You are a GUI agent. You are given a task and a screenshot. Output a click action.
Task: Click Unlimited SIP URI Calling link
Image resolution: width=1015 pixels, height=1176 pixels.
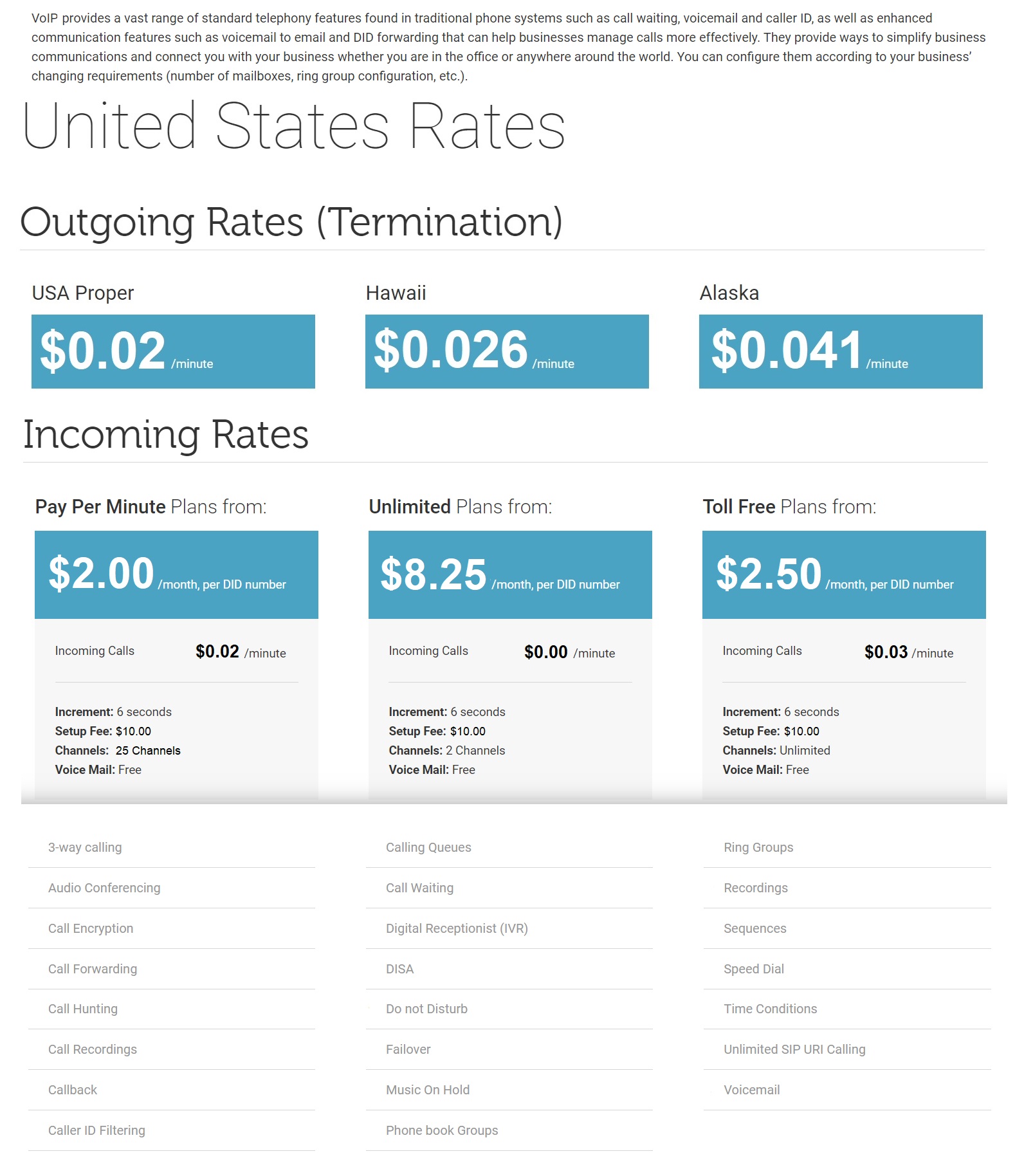[x=794, y=1049]
